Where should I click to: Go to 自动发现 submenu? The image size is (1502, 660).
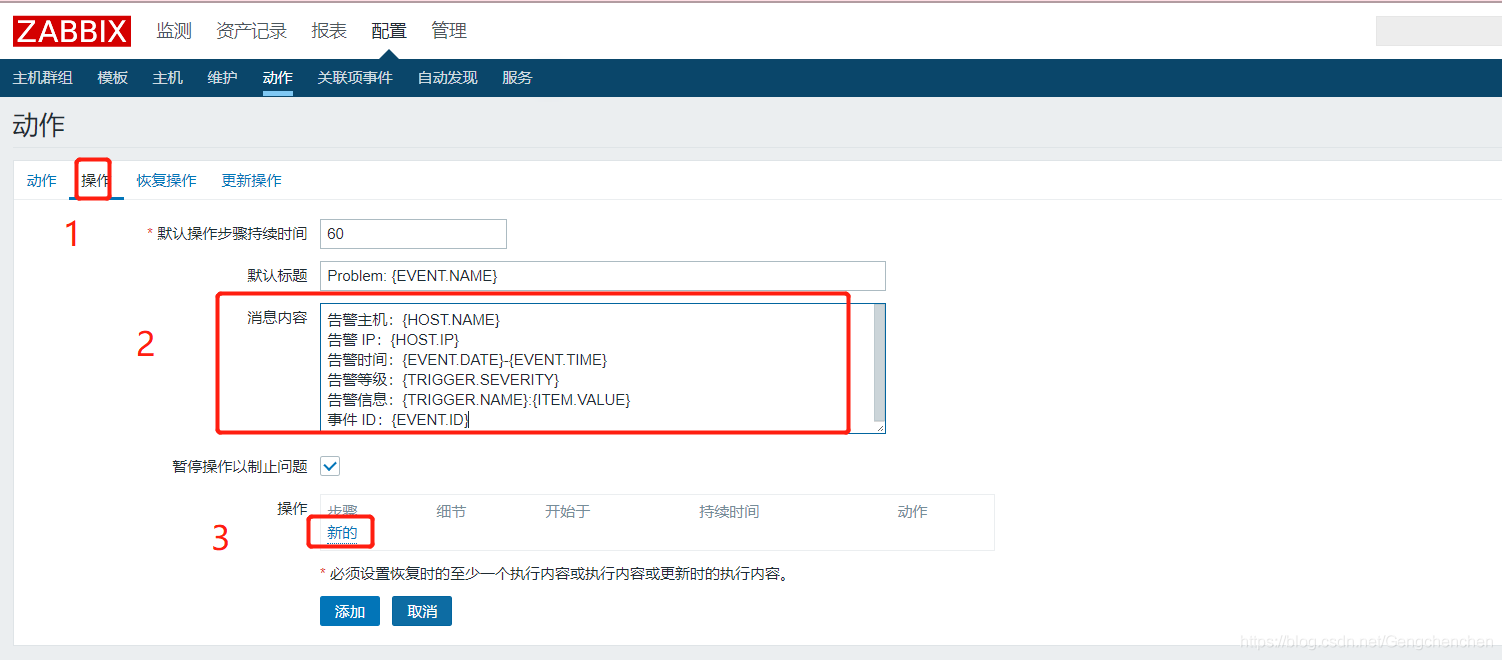[x=448, y=78]
